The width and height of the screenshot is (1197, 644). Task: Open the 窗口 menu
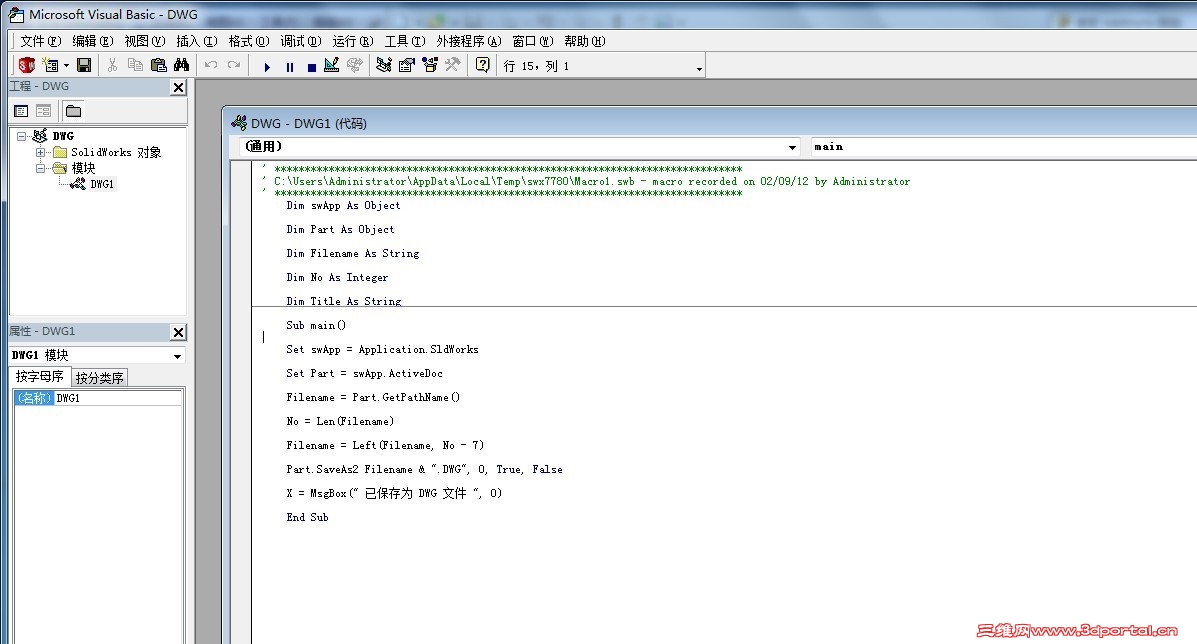[x=532, y=41]
